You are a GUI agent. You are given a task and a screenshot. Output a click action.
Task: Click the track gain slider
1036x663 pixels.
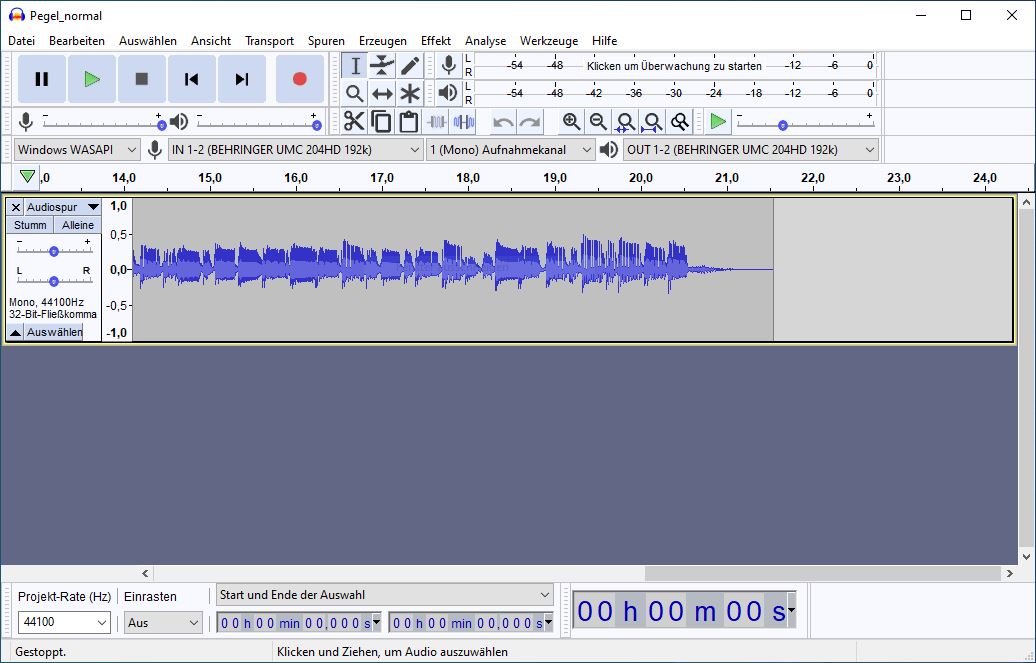coord(53,251)
